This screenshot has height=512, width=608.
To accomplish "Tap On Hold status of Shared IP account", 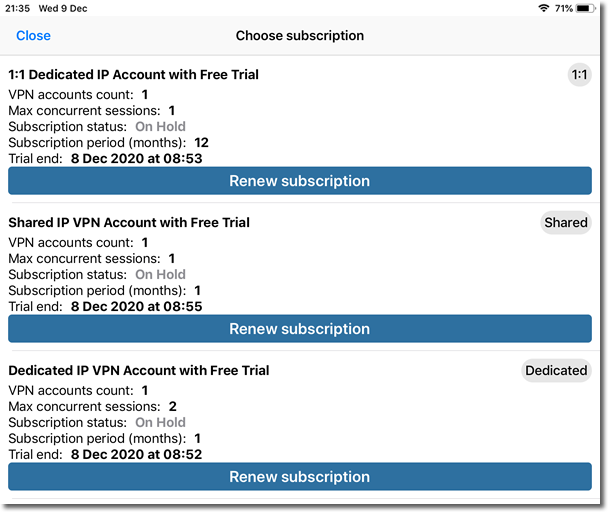I will pyautogui.click(x=160, y=274).
